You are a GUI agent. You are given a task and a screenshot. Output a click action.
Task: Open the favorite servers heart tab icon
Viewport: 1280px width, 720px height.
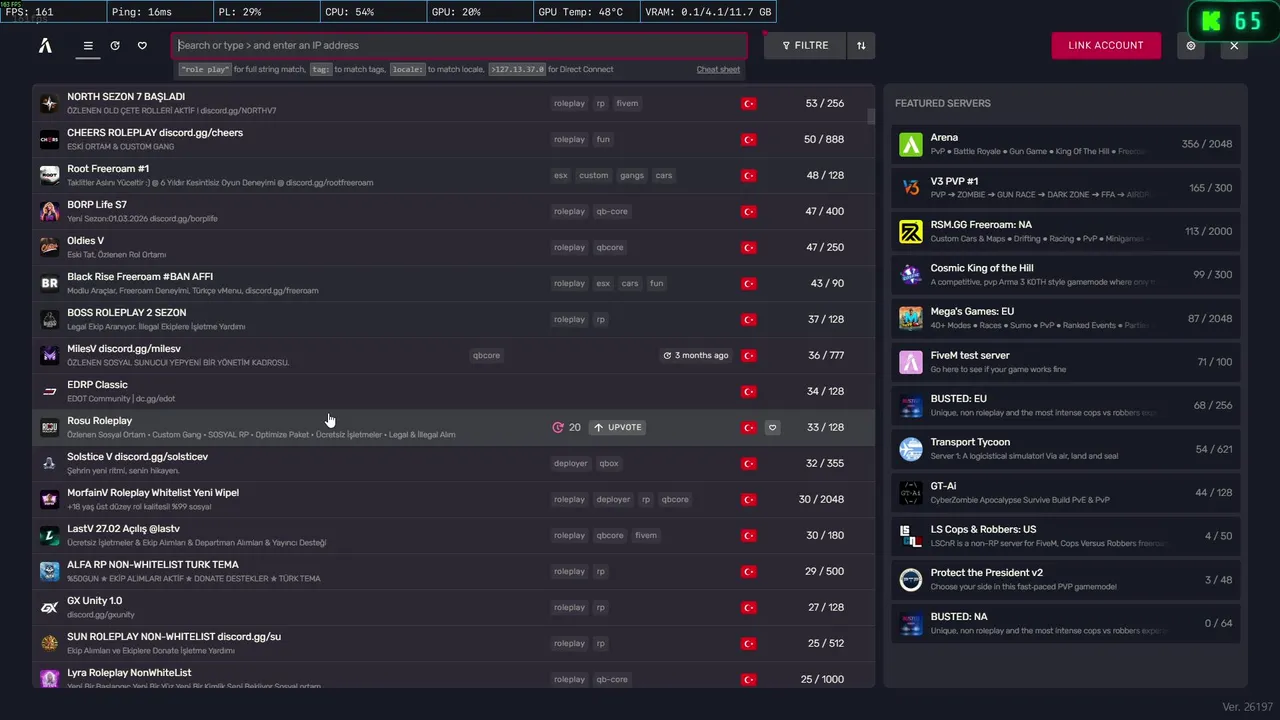(x=142, y=45)
